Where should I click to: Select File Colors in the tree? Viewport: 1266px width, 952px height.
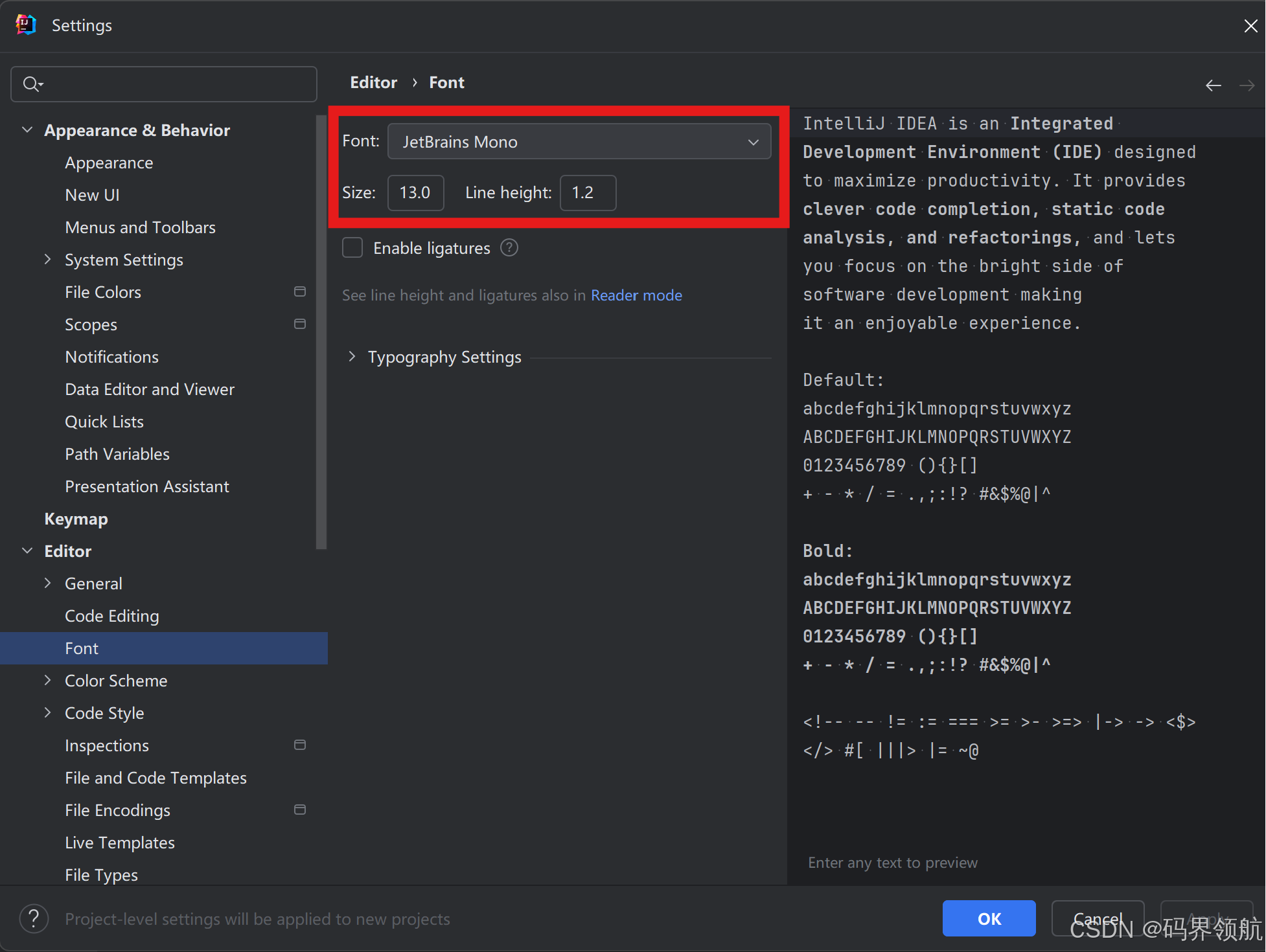tap(103, 292)
